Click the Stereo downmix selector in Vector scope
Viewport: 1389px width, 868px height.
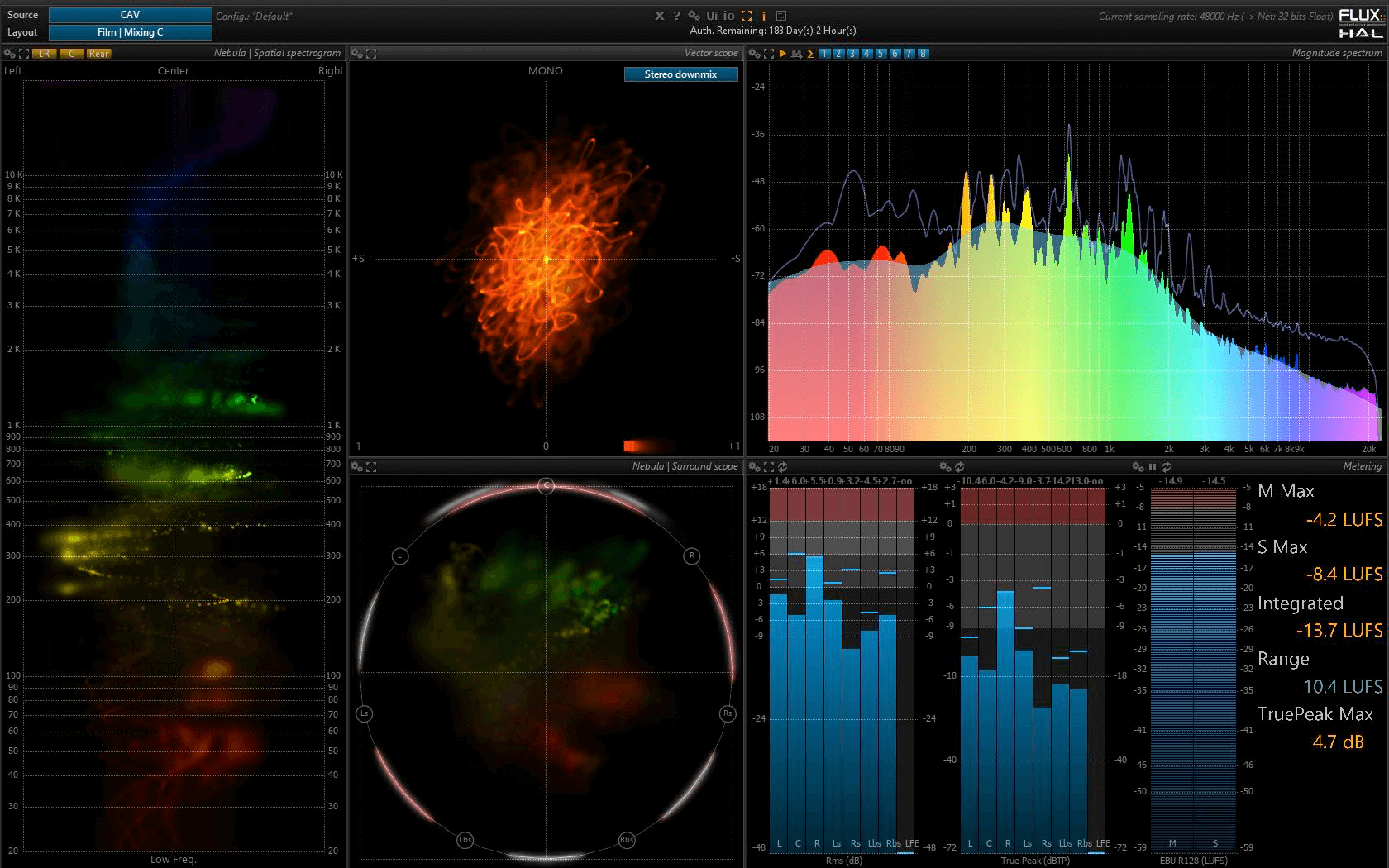[x=680, y=74]
